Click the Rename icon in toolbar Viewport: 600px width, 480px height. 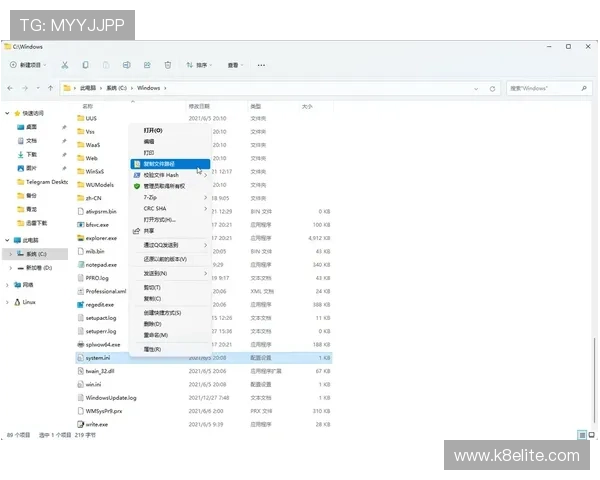(x=126, y=65)
